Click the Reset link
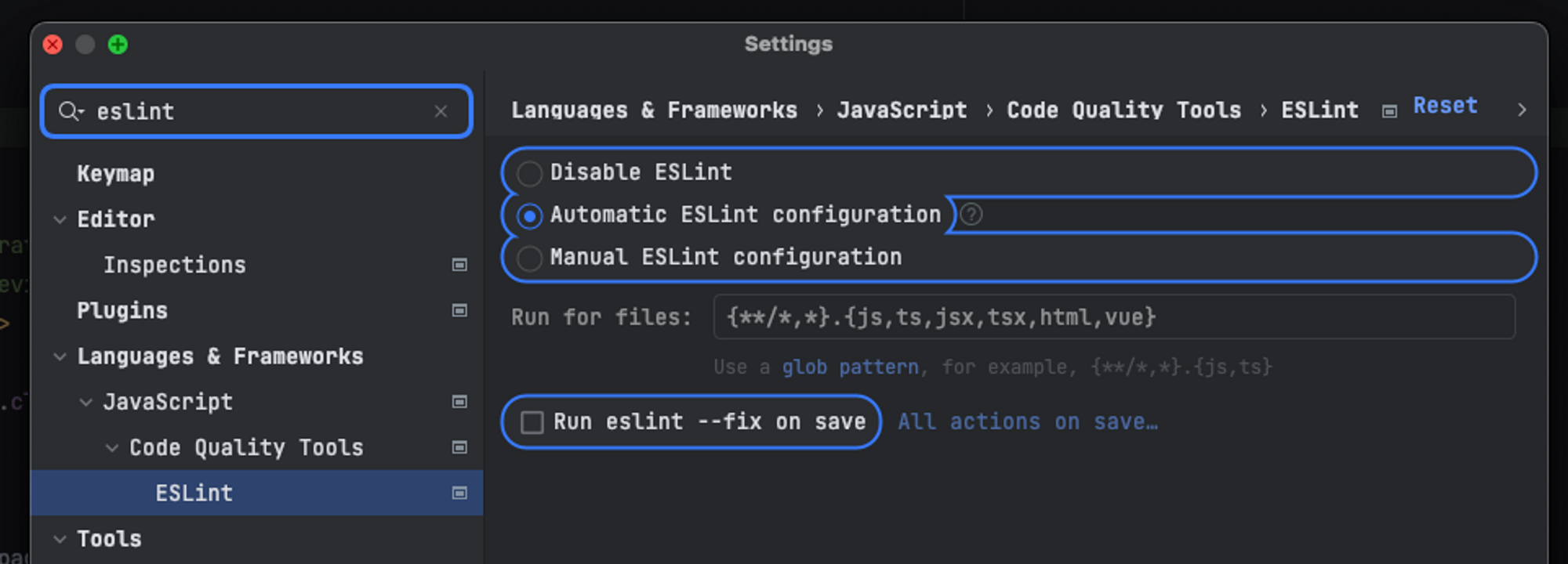1568x564 pixels. point(1445,106)
